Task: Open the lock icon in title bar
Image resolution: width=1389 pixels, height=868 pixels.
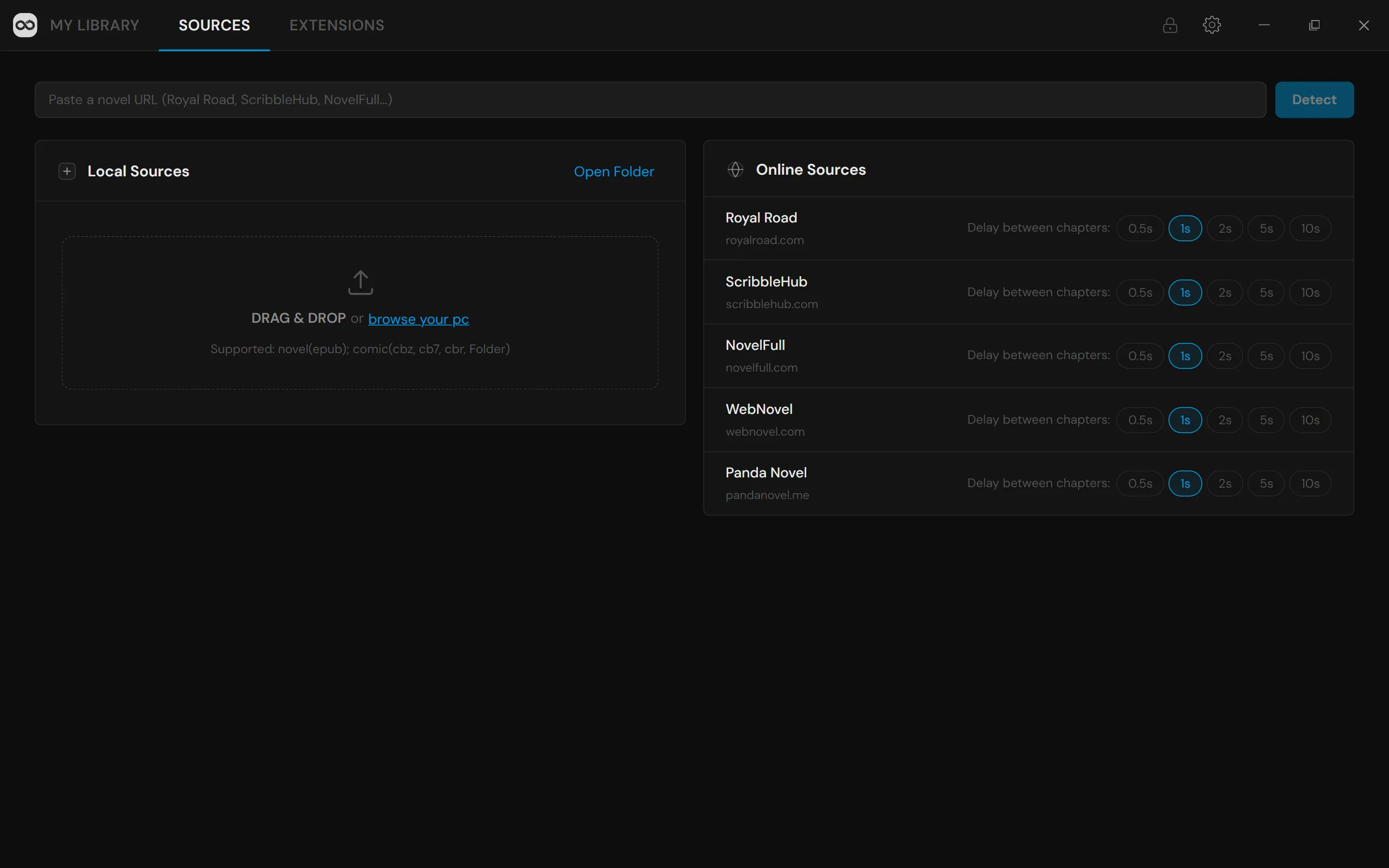Action: point(1170,25)
